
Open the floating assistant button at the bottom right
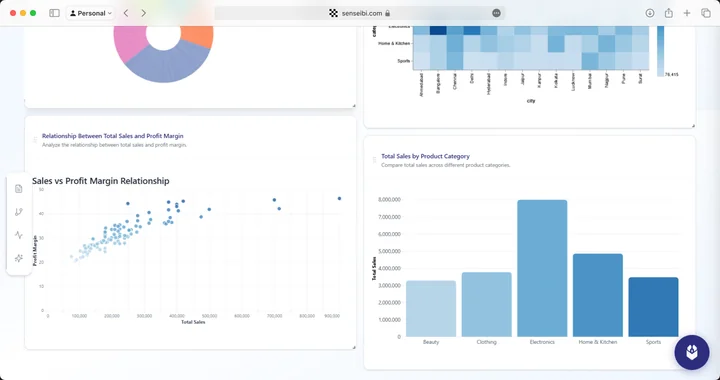692,352
